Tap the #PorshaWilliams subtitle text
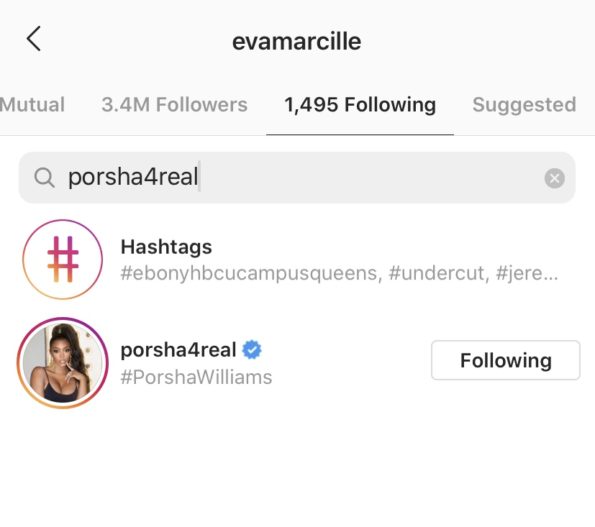The image size is (595, 527). point(196,377)
